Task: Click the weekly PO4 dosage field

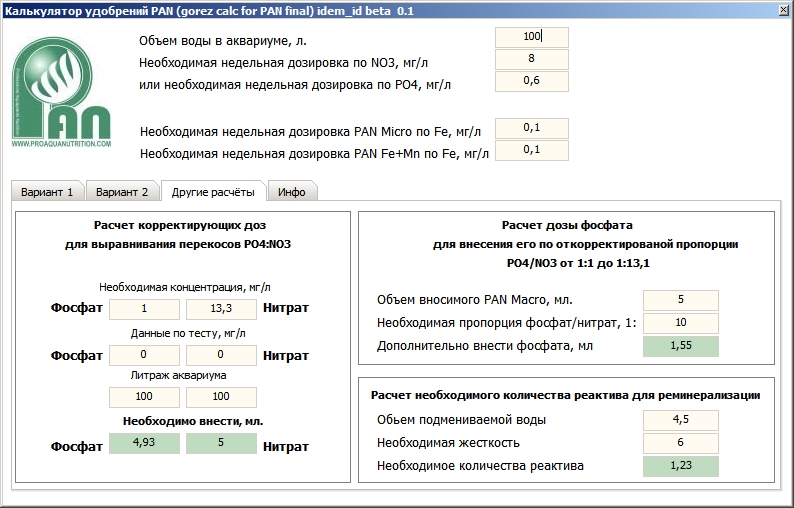Action: click(531, 82)
